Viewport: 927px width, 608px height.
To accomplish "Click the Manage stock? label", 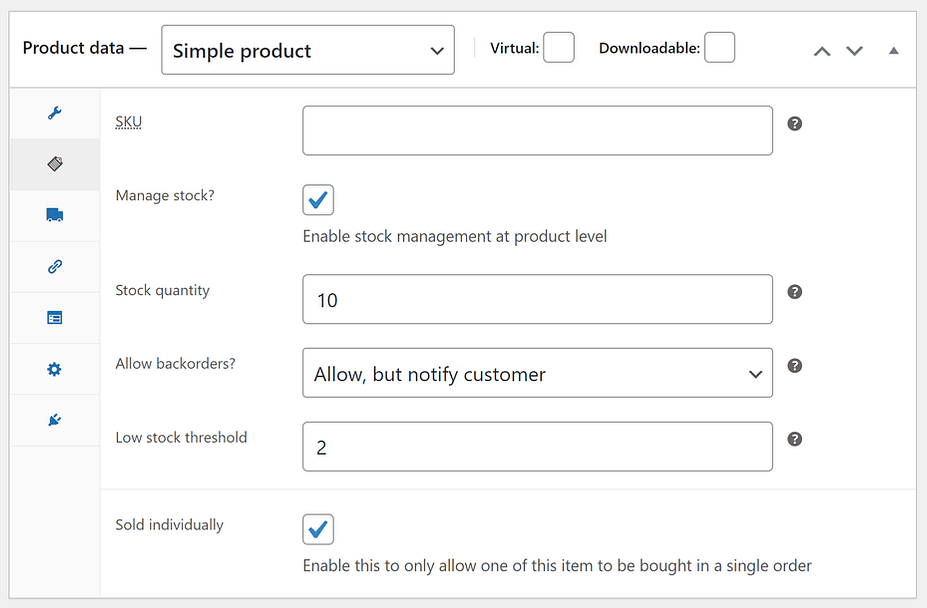I will point(165,196).
